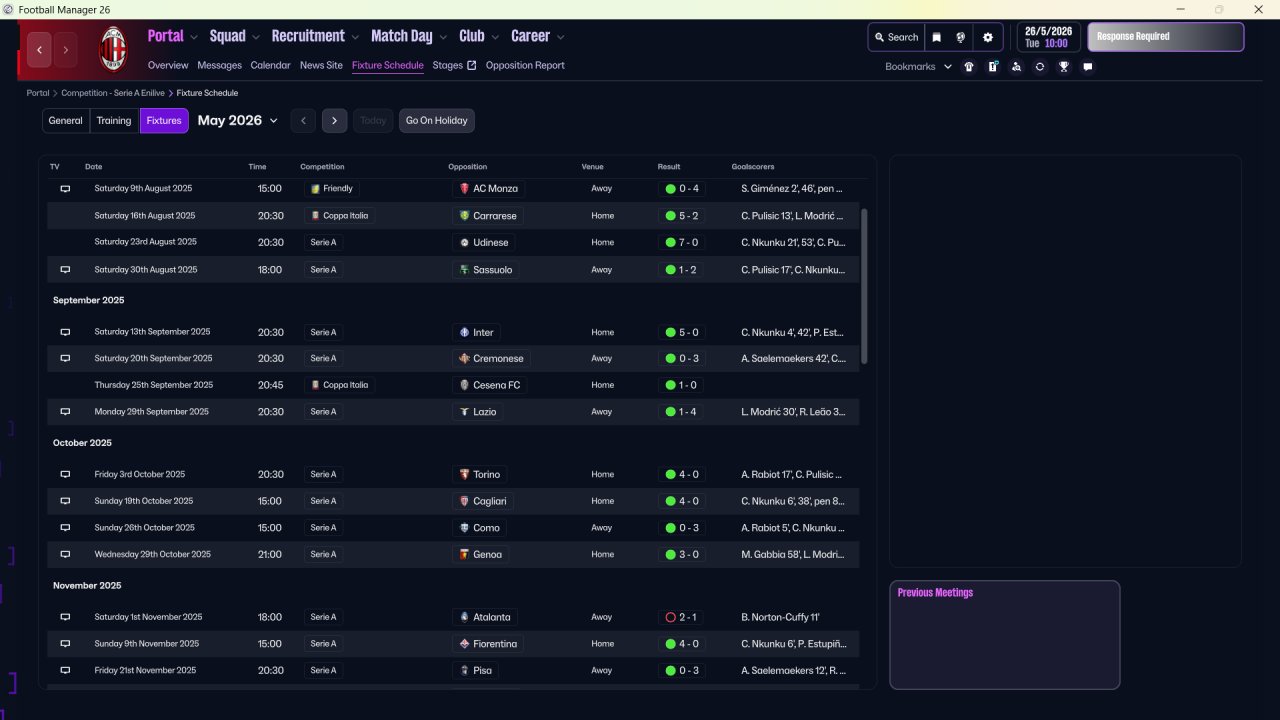Viewport: 1280px width, 720px height.
Task: Open the Messages subtab
Action: coord(220,66)
